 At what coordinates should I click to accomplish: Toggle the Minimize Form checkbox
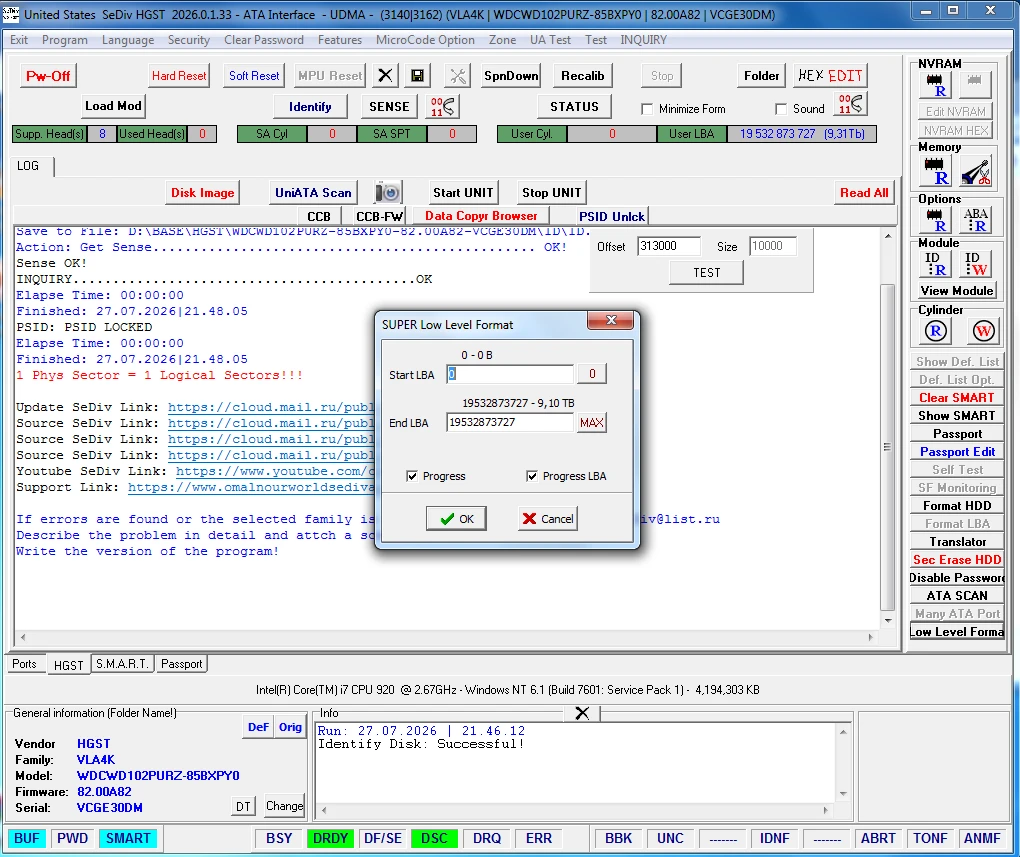[x=647, y=109]
